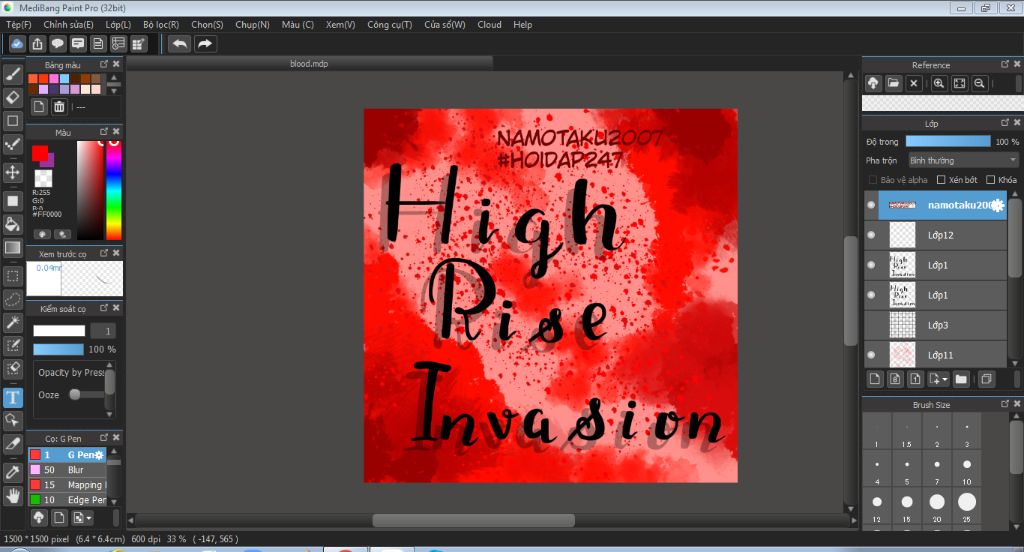The image size is (1024, 552).
Task: Open the Lớp(L) menu
Action: (118, 24)
